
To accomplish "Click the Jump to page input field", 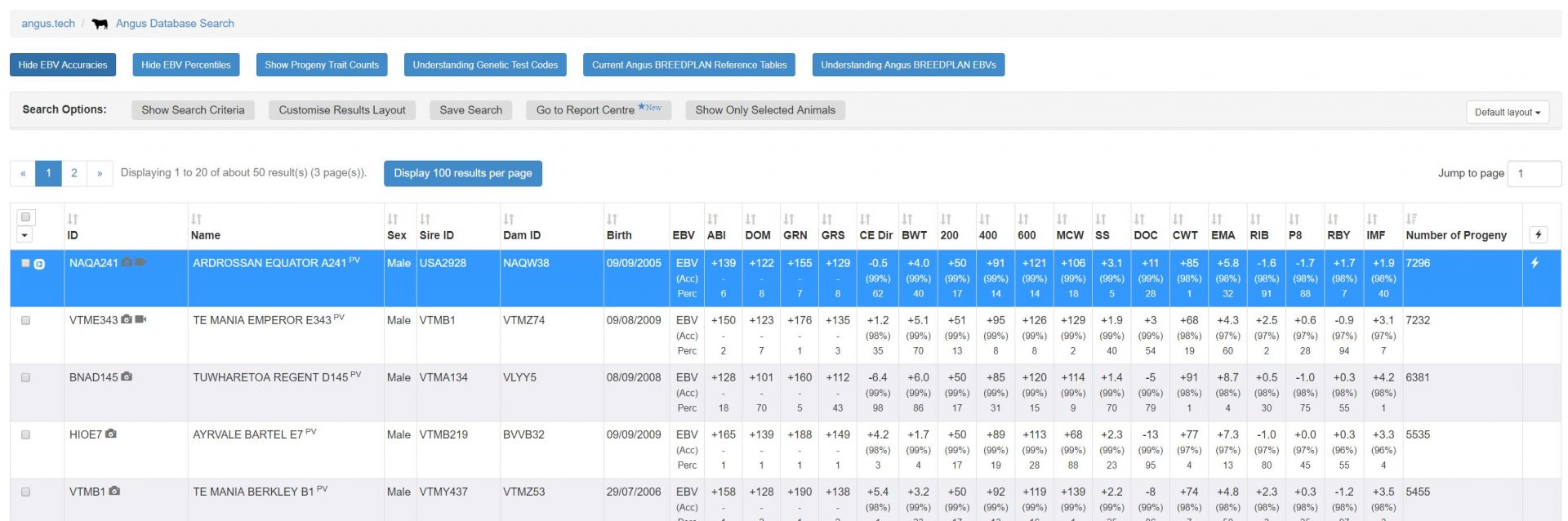I will (1533, 173).
